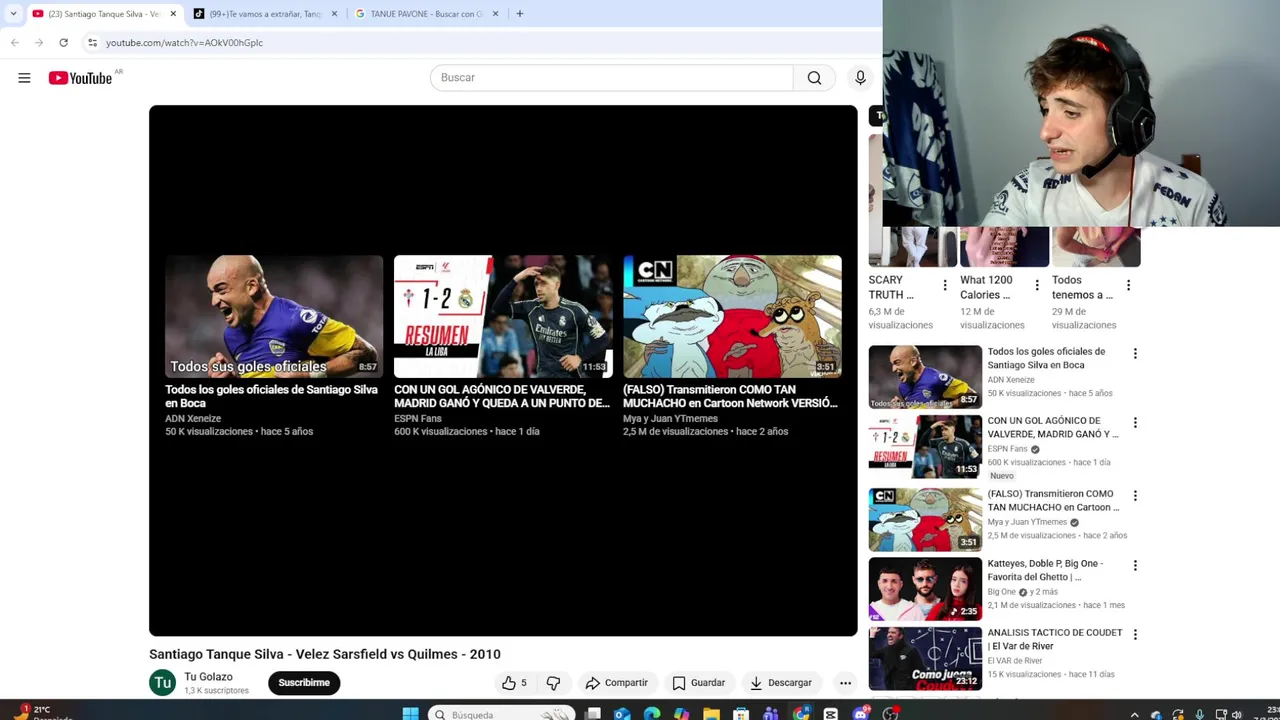1280x720 pixels.
Task: Go to the YouTube home logo
Action: tap(80, 78)
